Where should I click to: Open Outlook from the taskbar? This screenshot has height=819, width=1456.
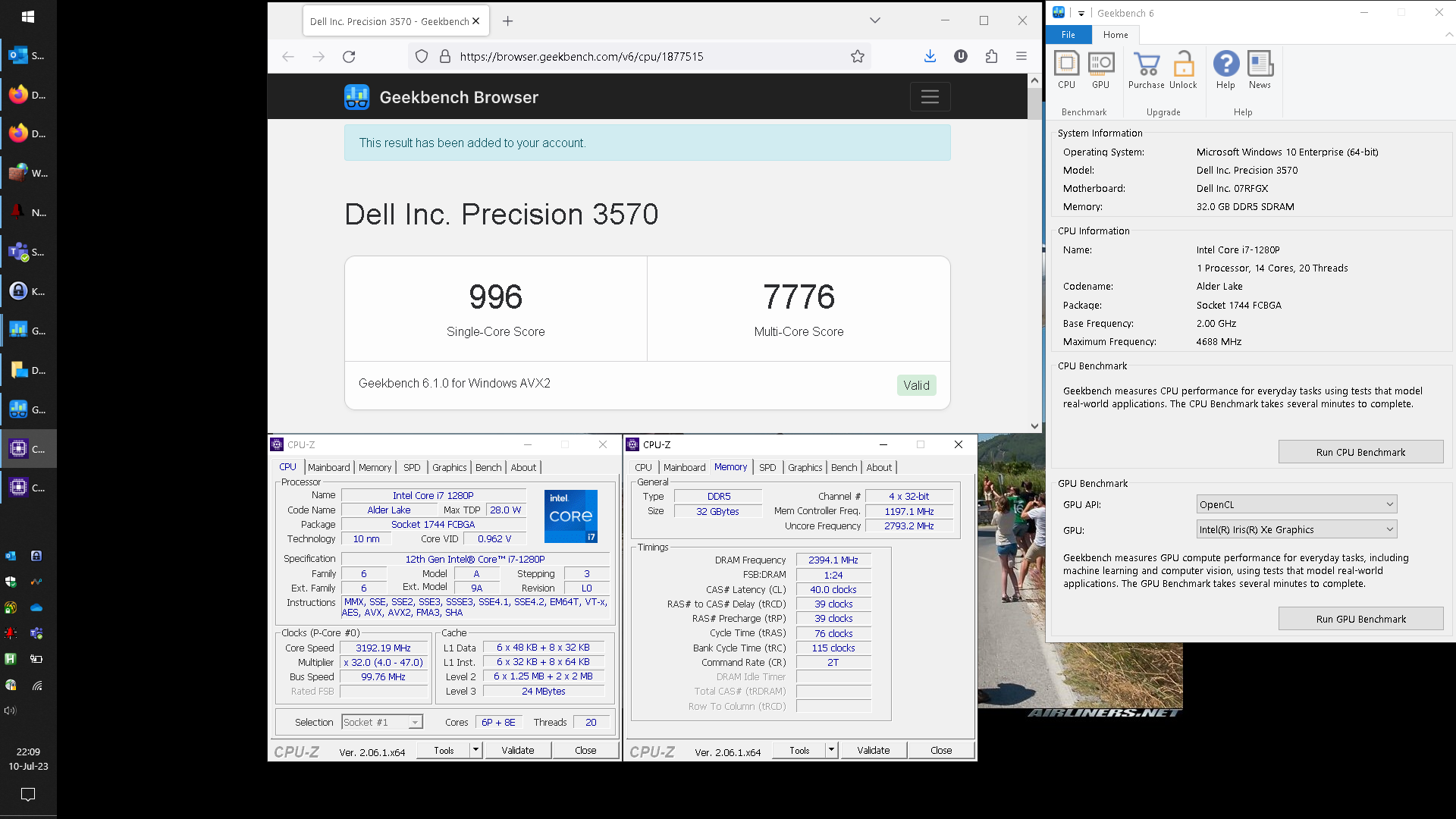28,55
